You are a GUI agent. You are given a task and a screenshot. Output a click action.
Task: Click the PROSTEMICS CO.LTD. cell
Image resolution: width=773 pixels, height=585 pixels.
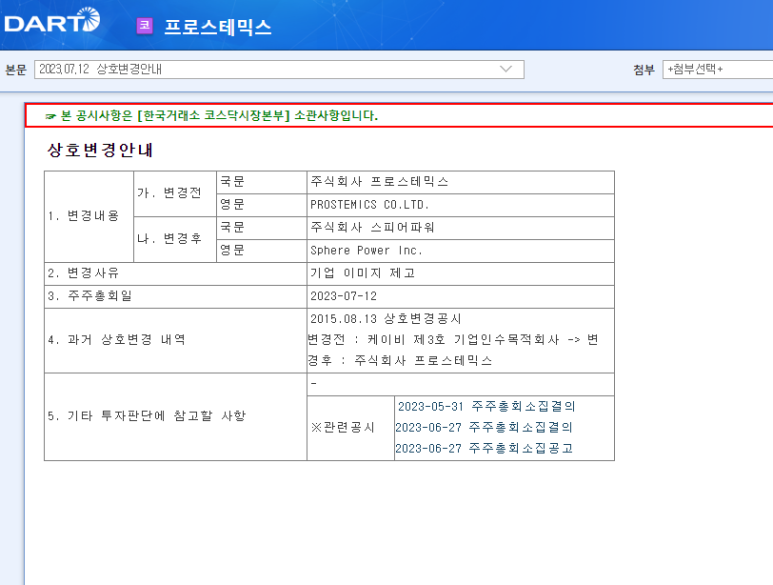(460, 205)
